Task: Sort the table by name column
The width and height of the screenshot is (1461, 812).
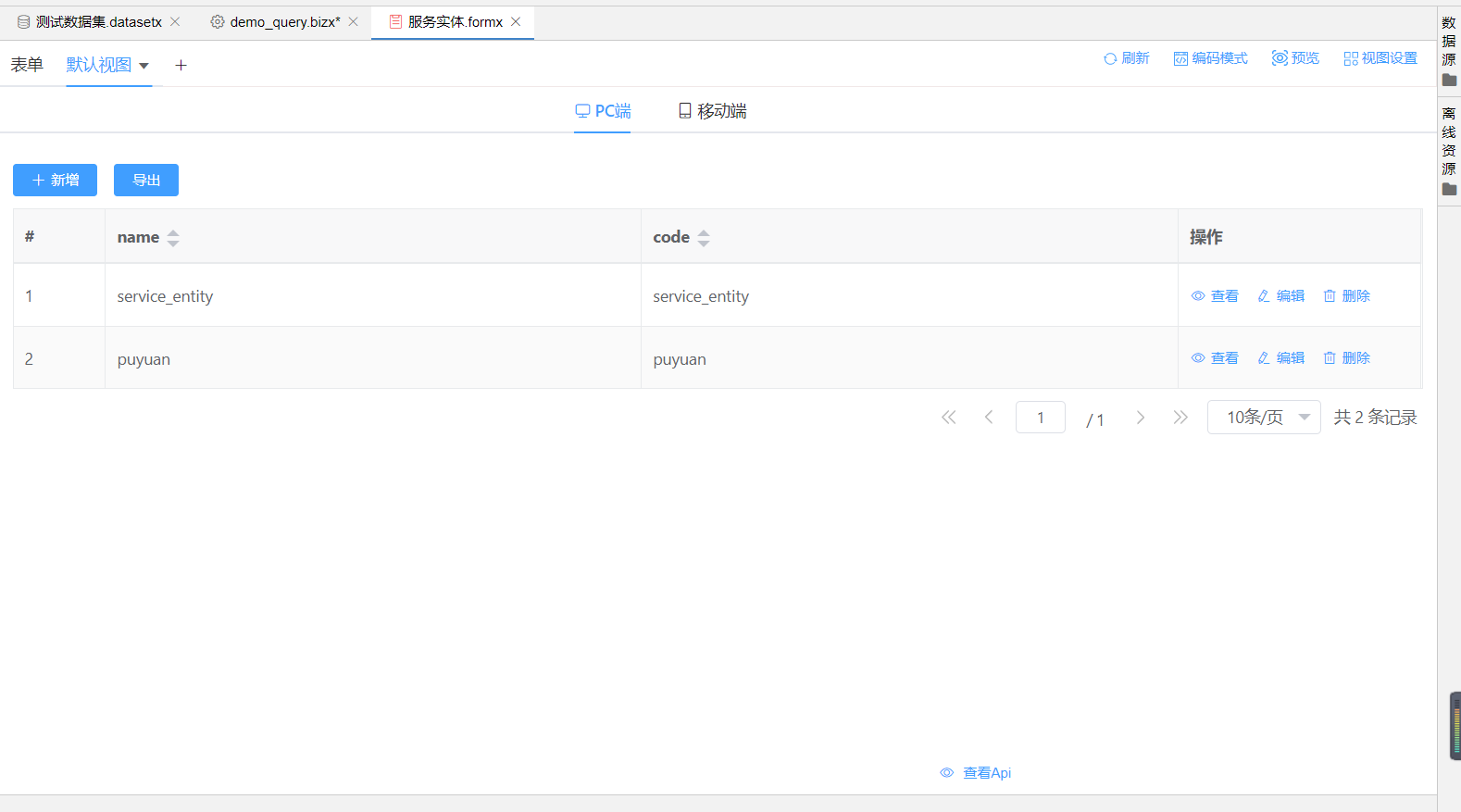Action: click(x=173, y=238)
